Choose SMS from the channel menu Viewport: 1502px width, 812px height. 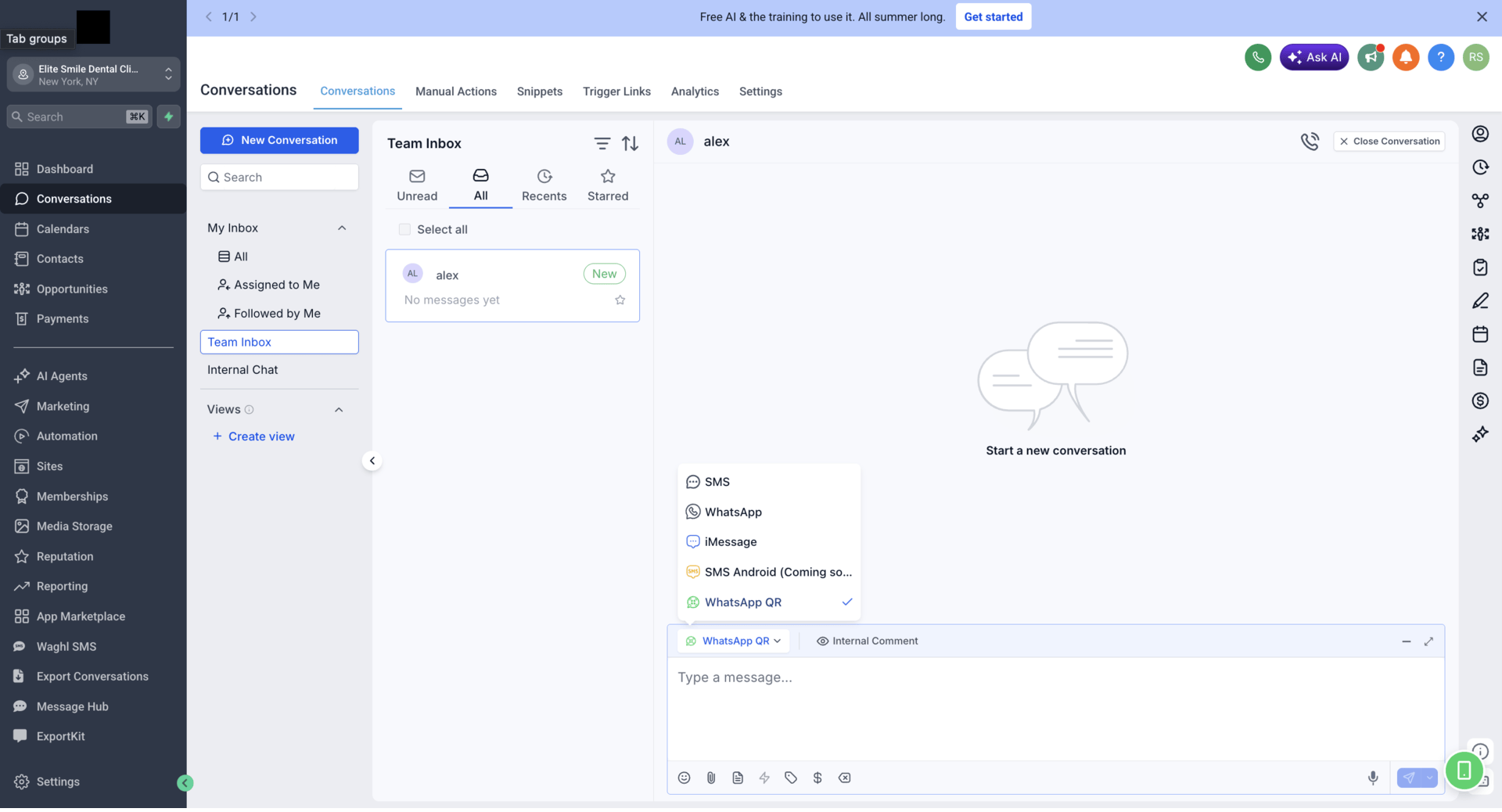click(x=769, y=482)
